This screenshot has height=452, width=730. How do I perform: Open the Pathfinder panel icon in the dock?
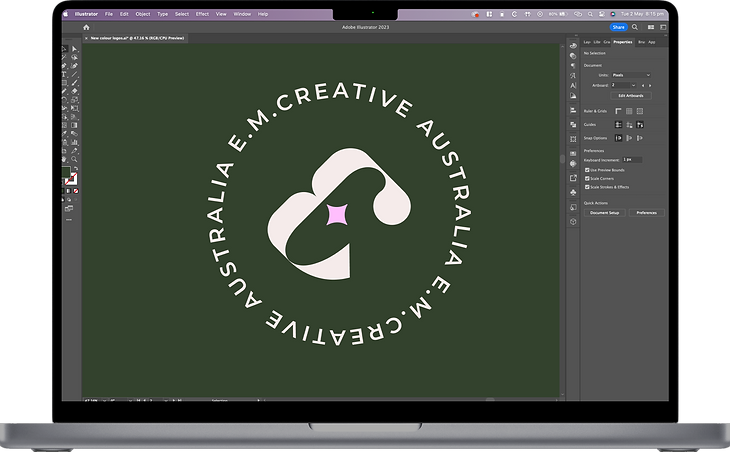573,124
